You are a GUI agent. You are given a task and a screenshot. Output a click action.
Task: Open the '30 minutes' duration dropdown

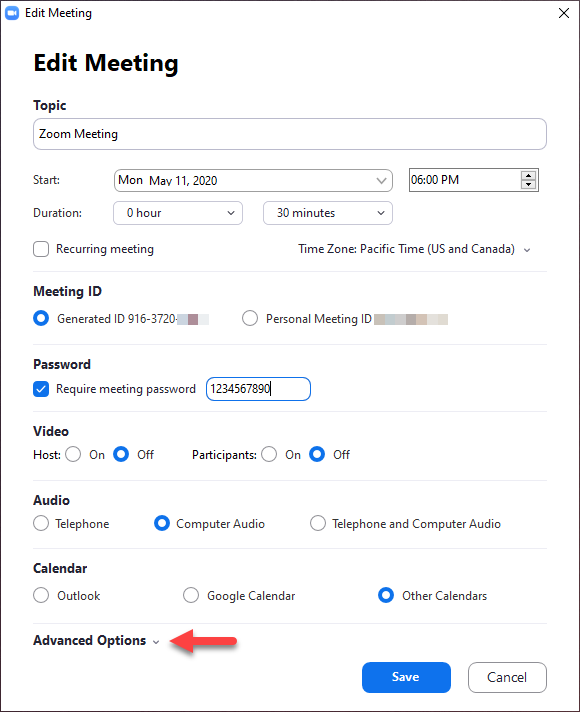(x=328, y=213)
